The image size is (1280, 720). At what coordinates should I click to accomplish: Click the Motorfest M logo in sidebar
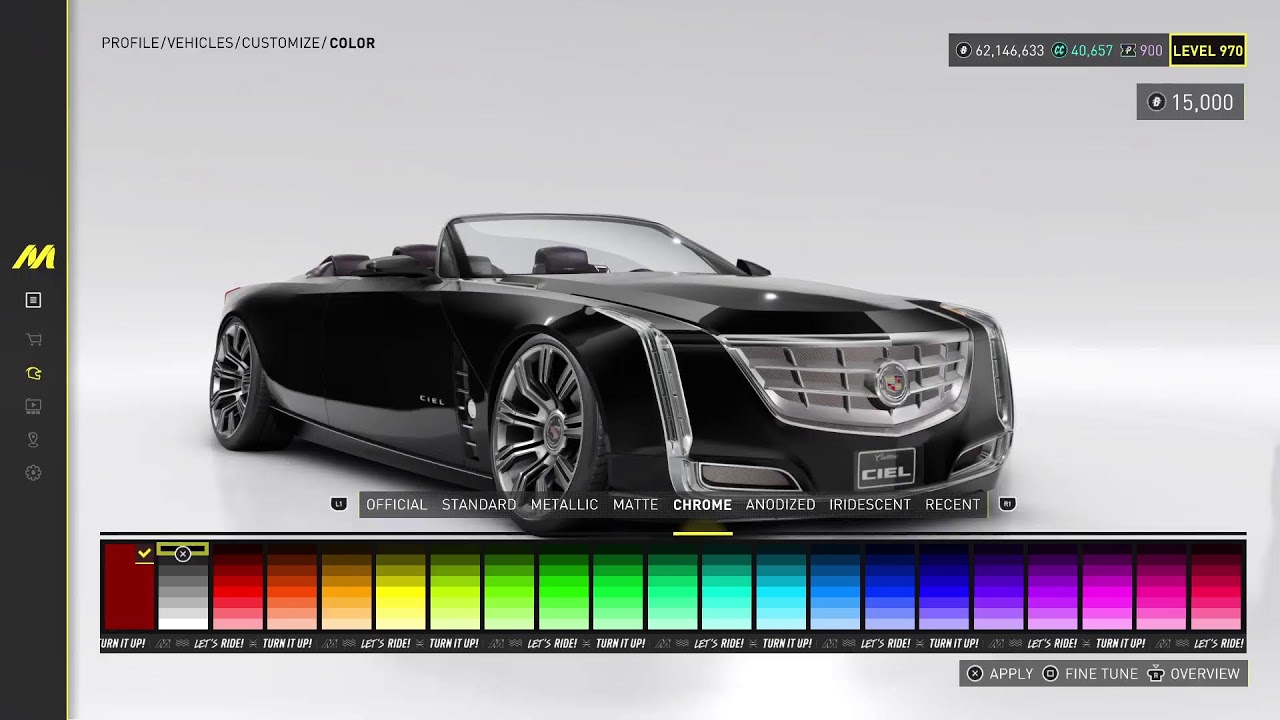click(33, 257)
